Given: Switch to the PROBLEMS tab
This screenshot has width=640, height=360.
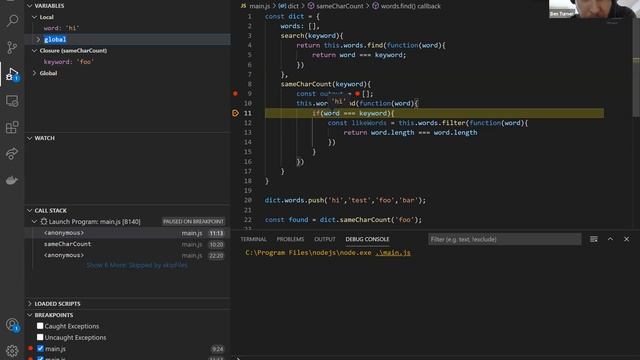Looking at the screenshot, I should coord(290,239).
